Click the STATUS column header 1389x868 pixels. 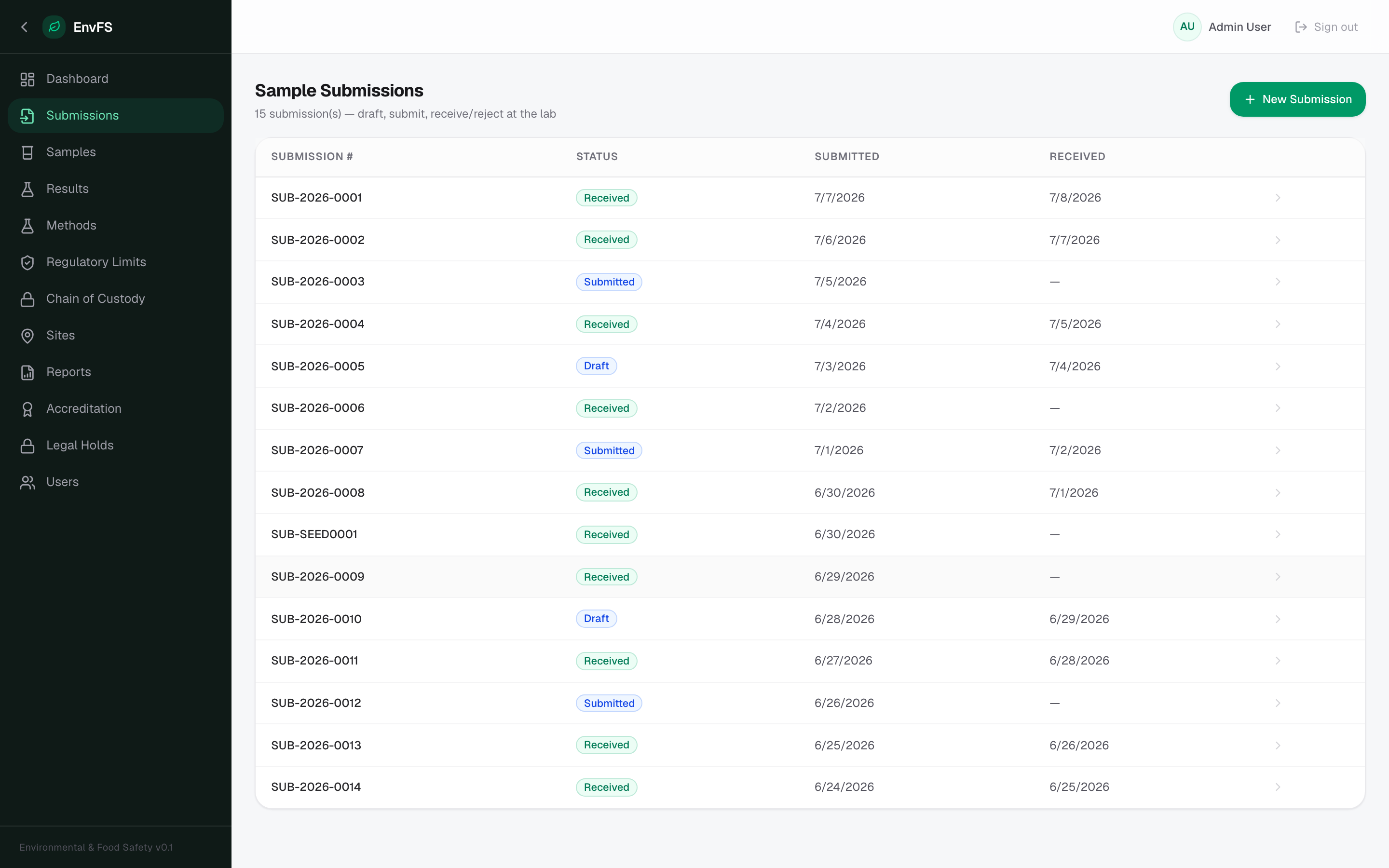pyautogui.click(x=597, y=157)
